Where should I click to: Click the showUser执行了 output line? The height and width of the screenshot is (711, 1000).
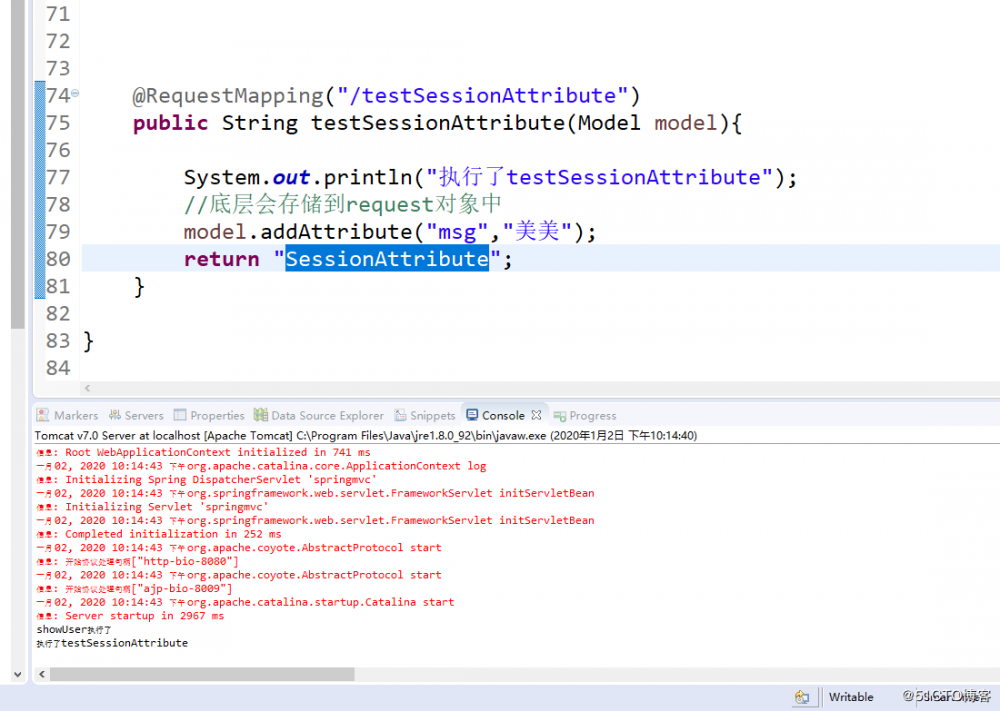point(74,629)
